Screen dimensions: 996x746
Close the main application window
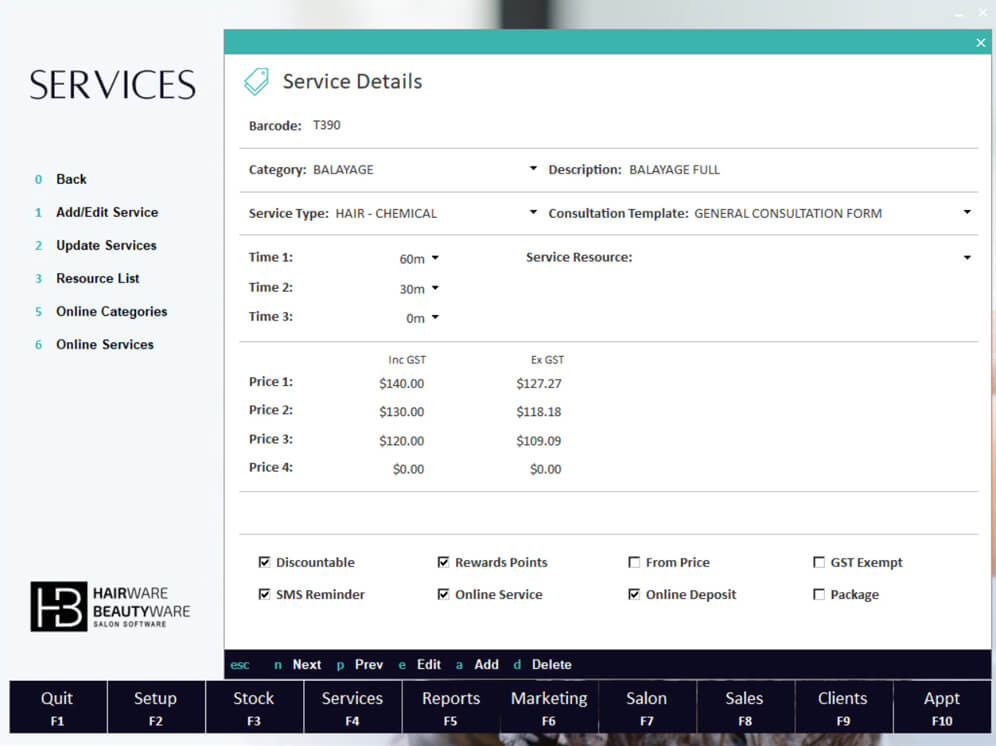[983, 13]
